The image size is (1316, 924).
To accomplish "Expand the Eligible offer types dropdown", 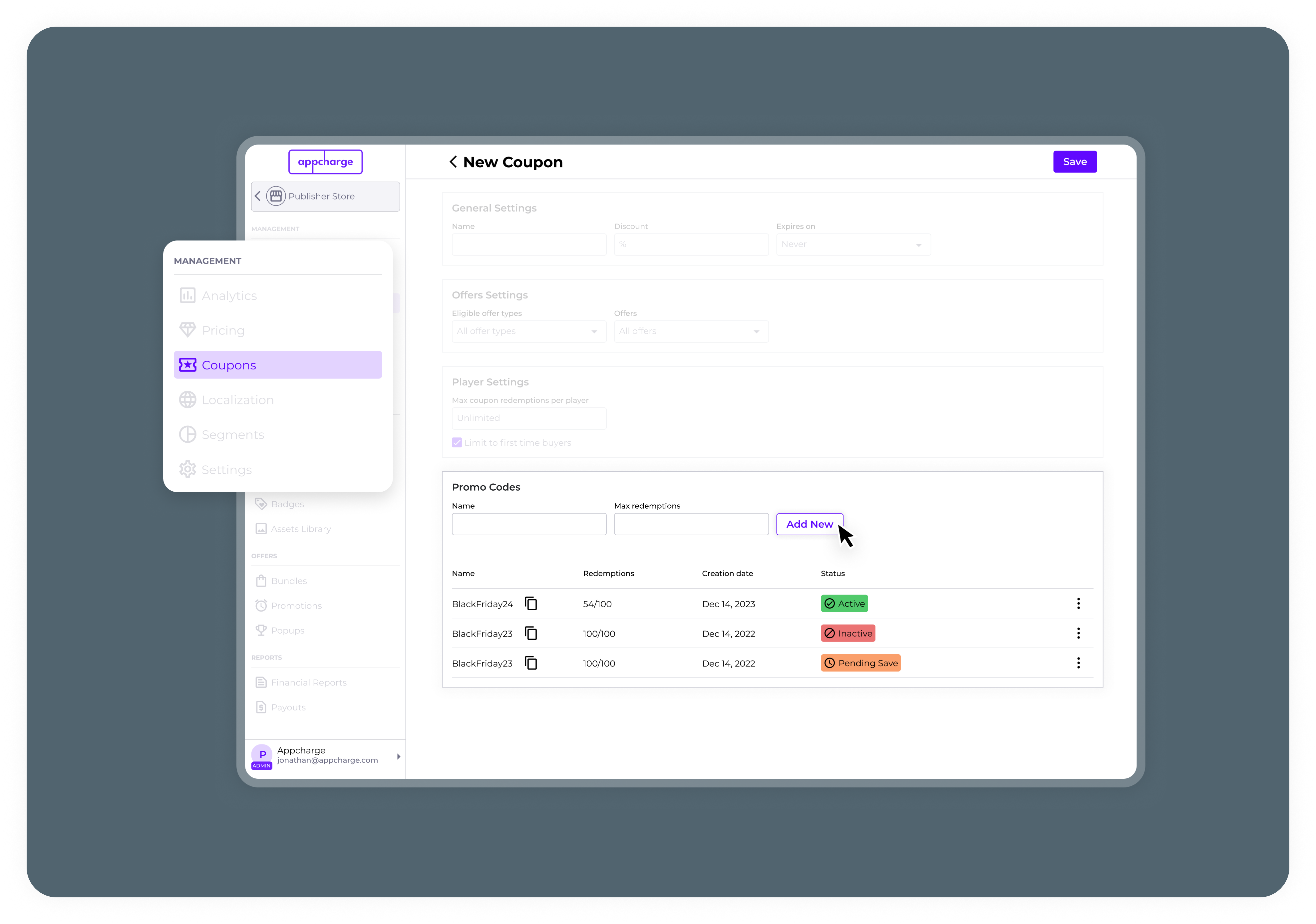I will [x=528, y=331].
